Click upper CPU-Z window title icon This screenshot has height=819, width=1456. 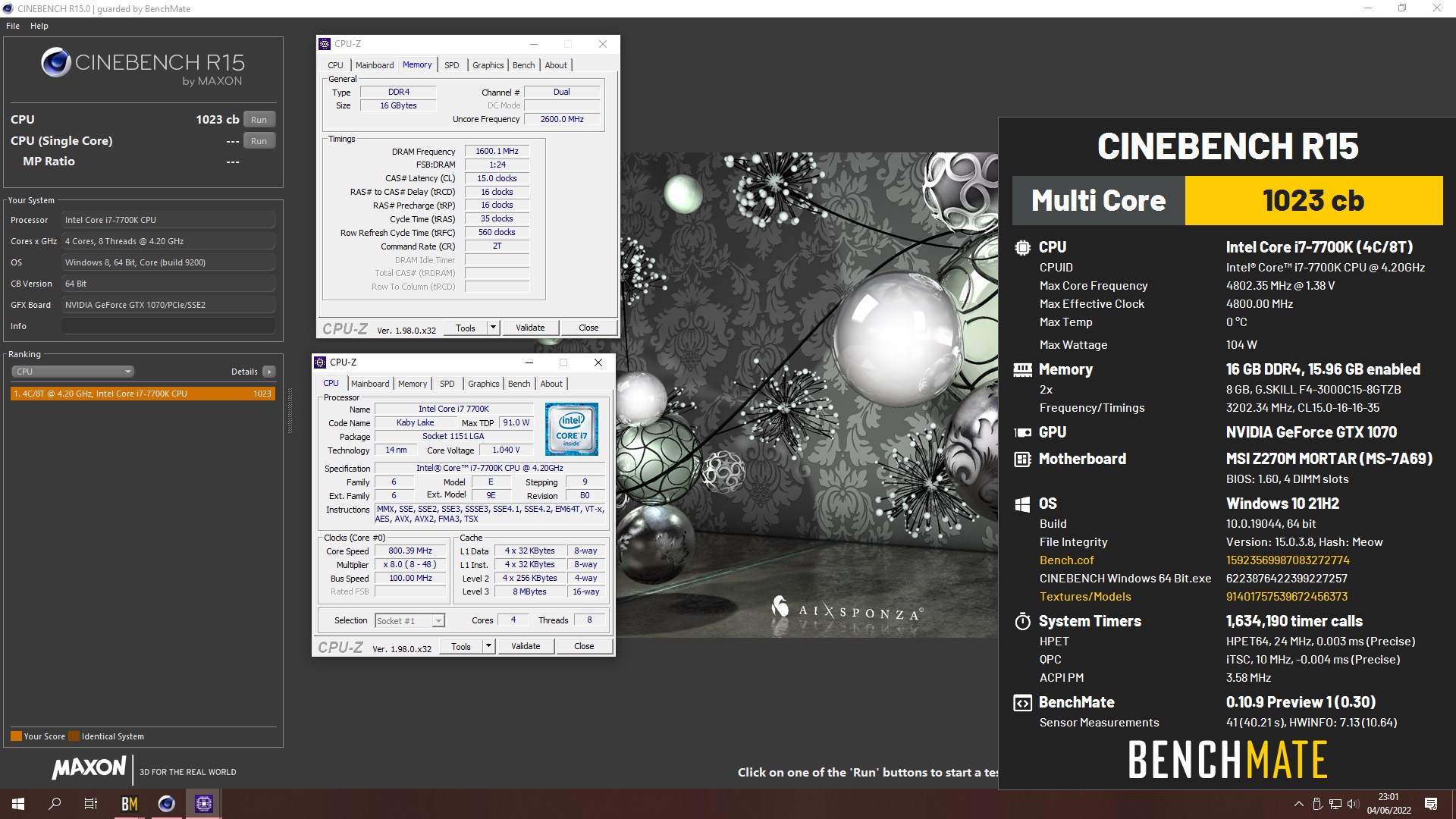[325, 44]
